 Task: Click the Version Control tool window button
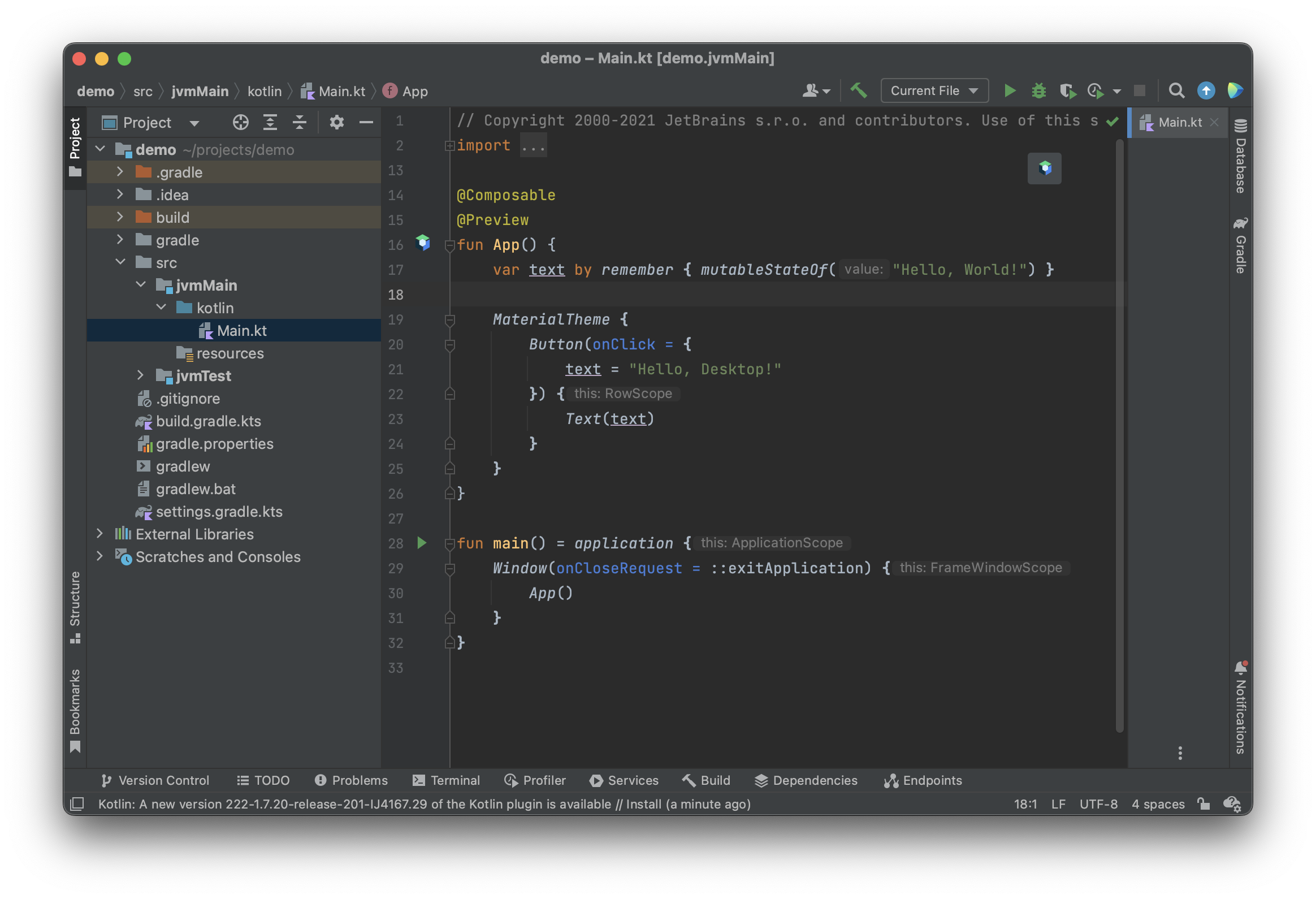point(155,780)
